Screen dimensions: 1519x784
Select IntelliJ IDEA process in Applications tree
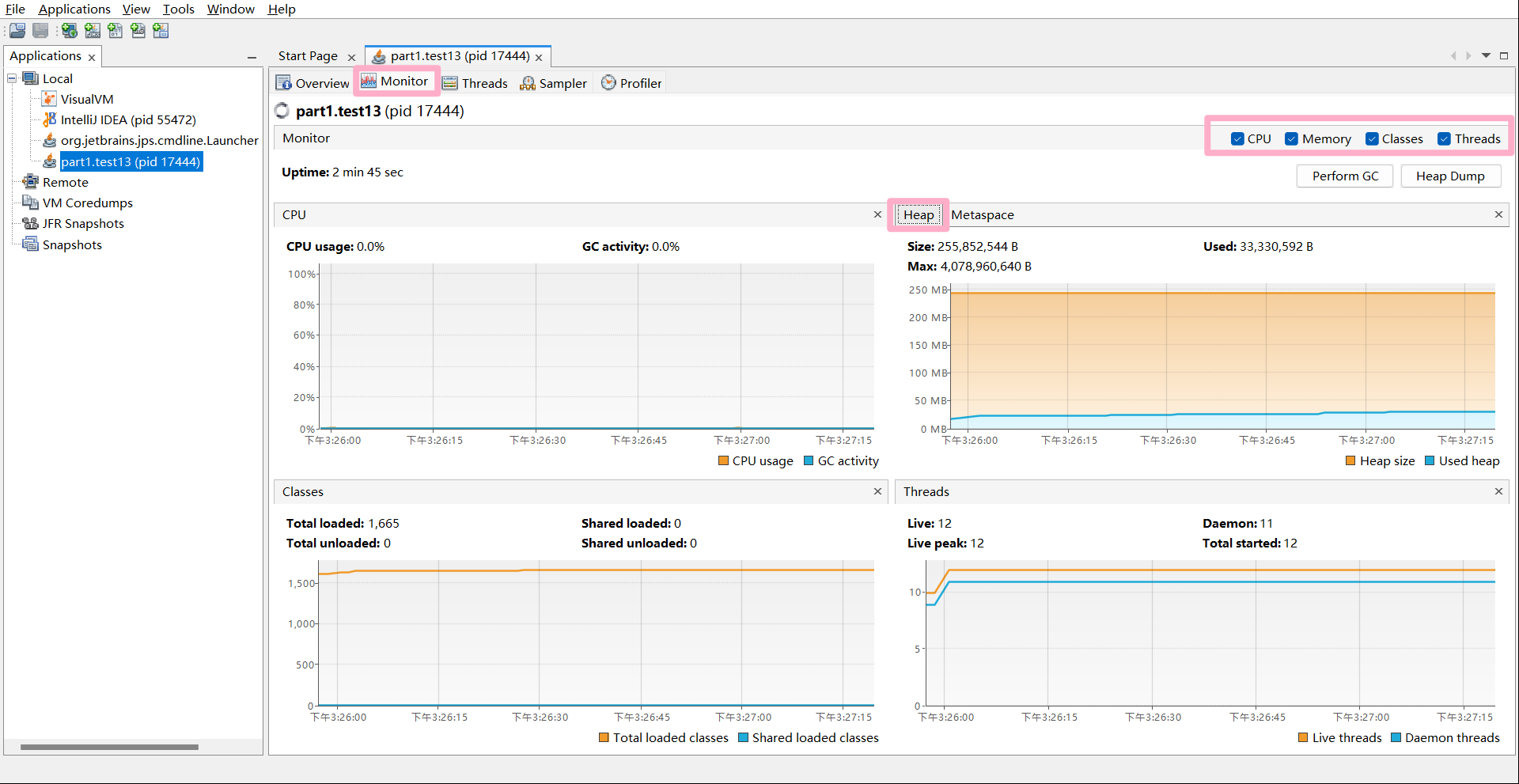[128, 120]
